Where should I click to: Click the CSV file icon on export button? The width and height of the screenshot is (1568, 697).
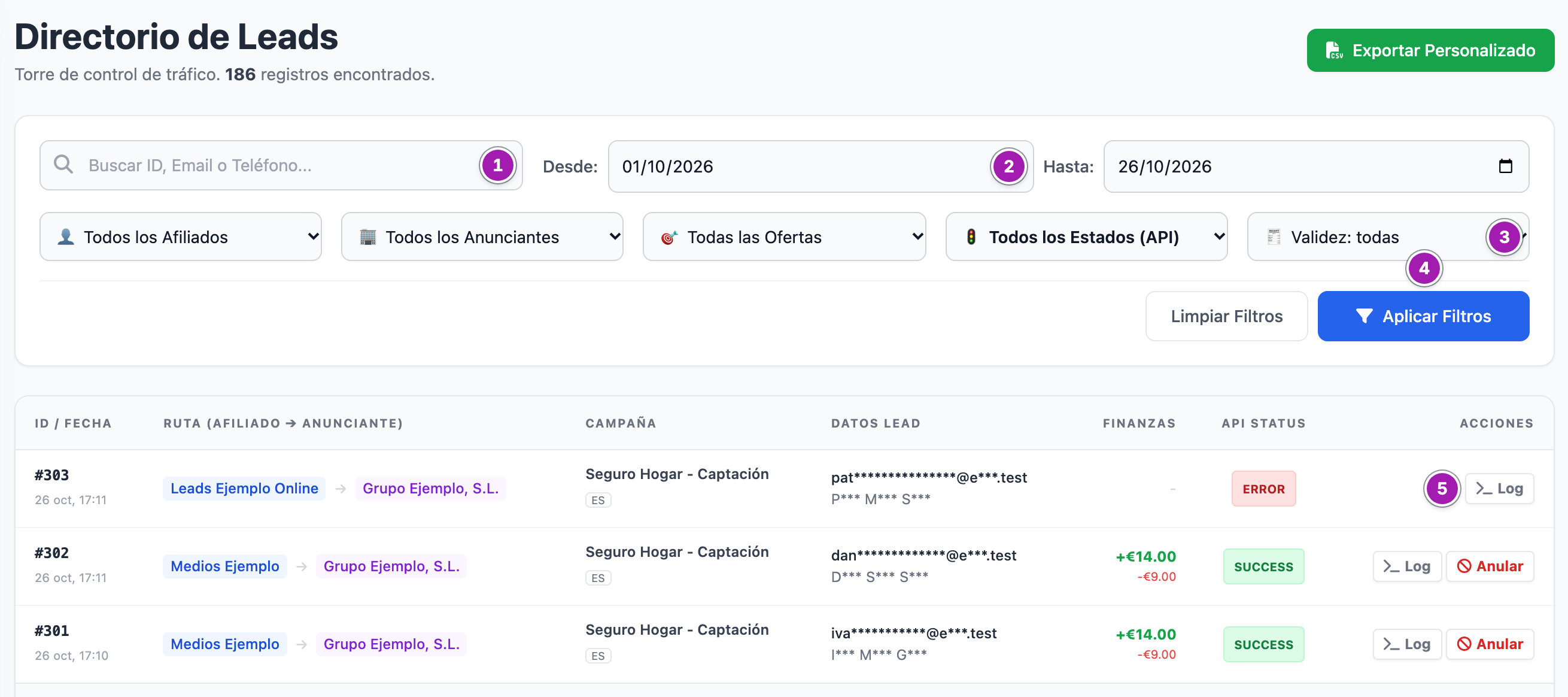(x=1333, y=50)
